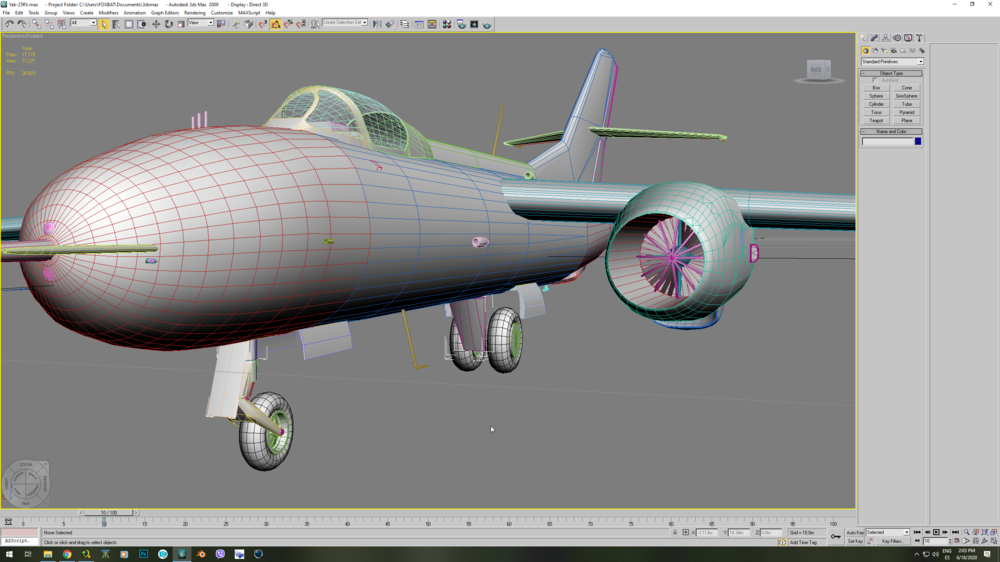Click the Pyramid primitive button

click(906, 112)
